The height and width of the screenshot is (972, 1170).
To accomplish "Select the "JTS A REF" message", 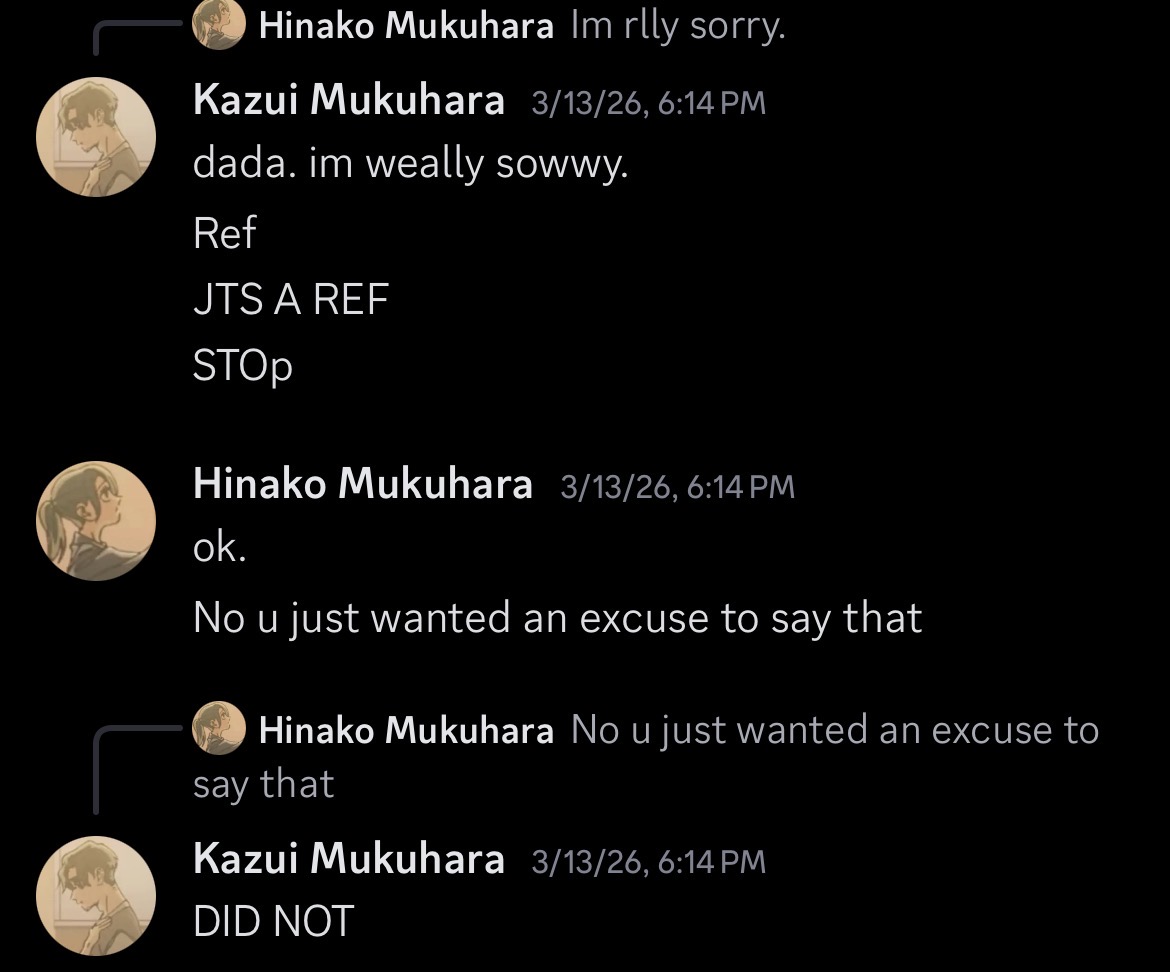I will [x=290, y=299].
